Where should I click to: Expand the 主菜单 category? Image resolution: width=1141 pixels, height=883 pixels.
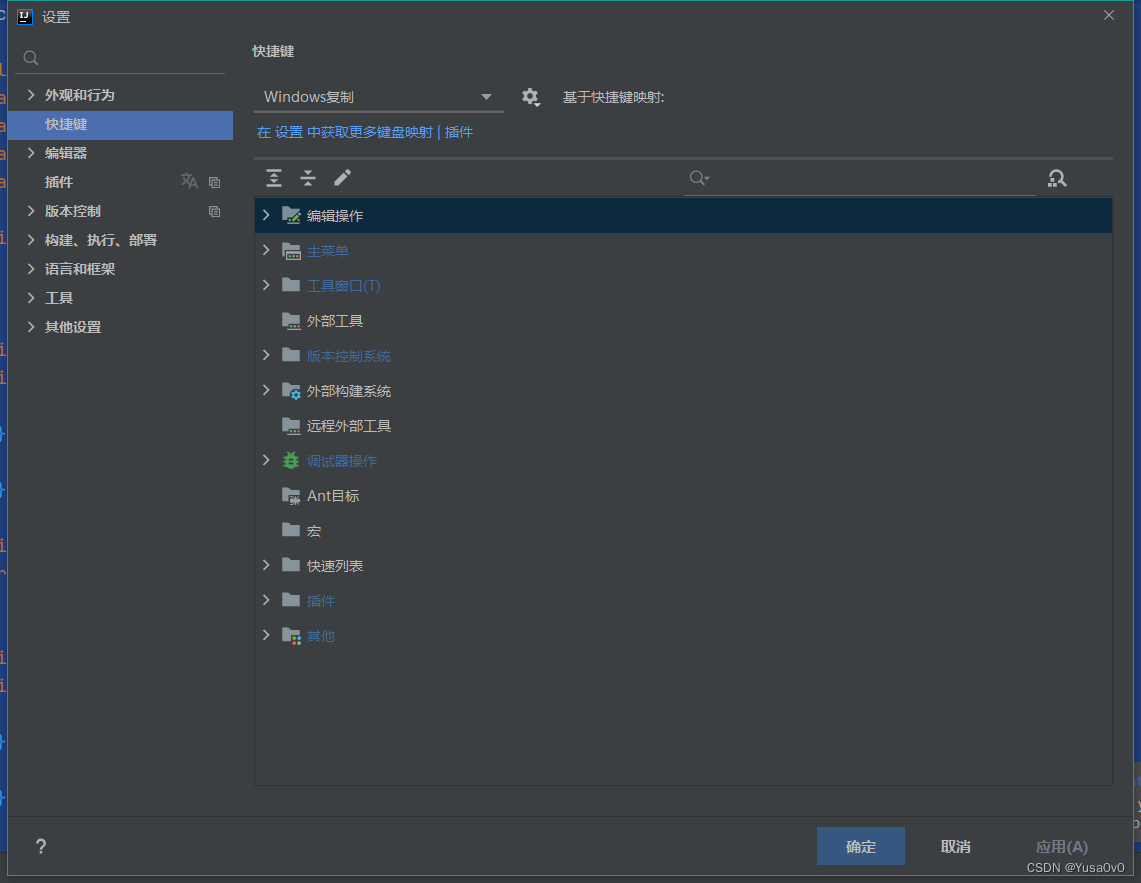[265, 250]
